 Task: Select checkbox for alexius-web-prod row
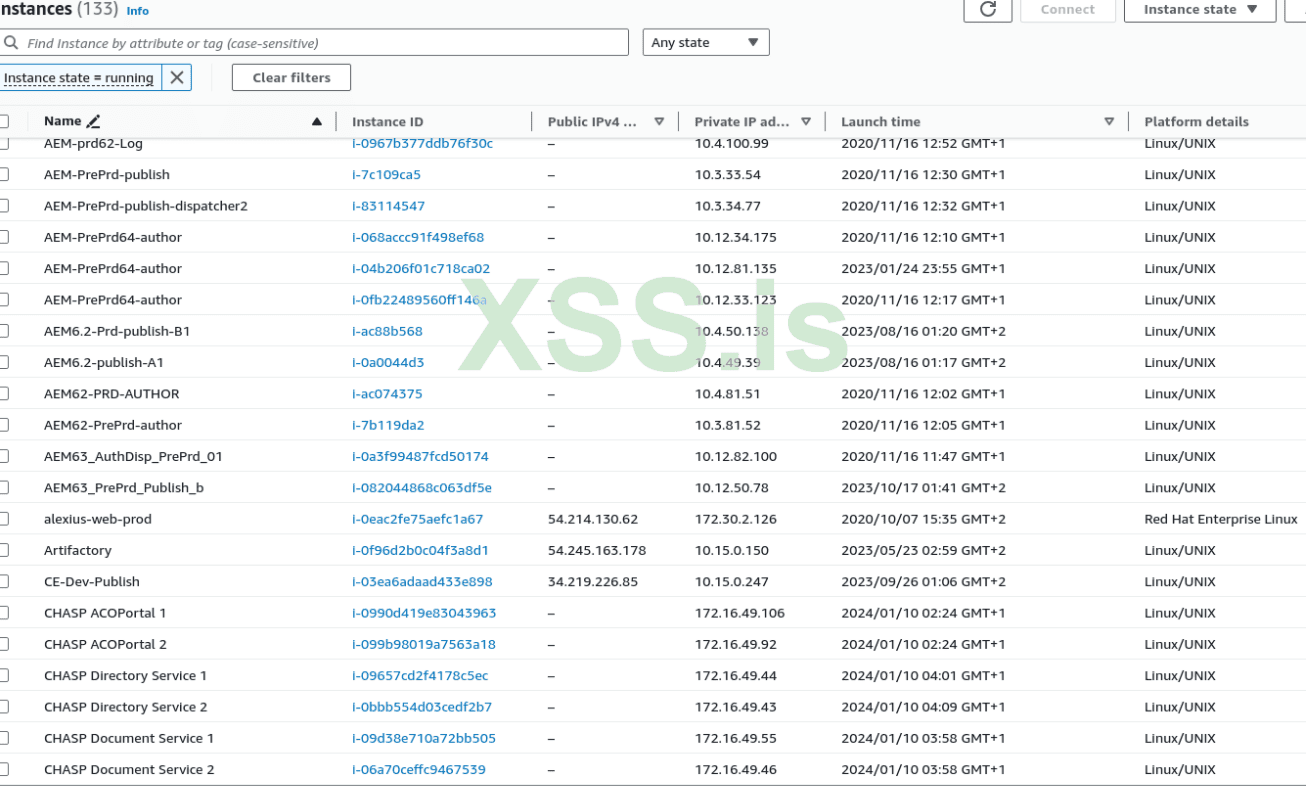click(3, 519)
